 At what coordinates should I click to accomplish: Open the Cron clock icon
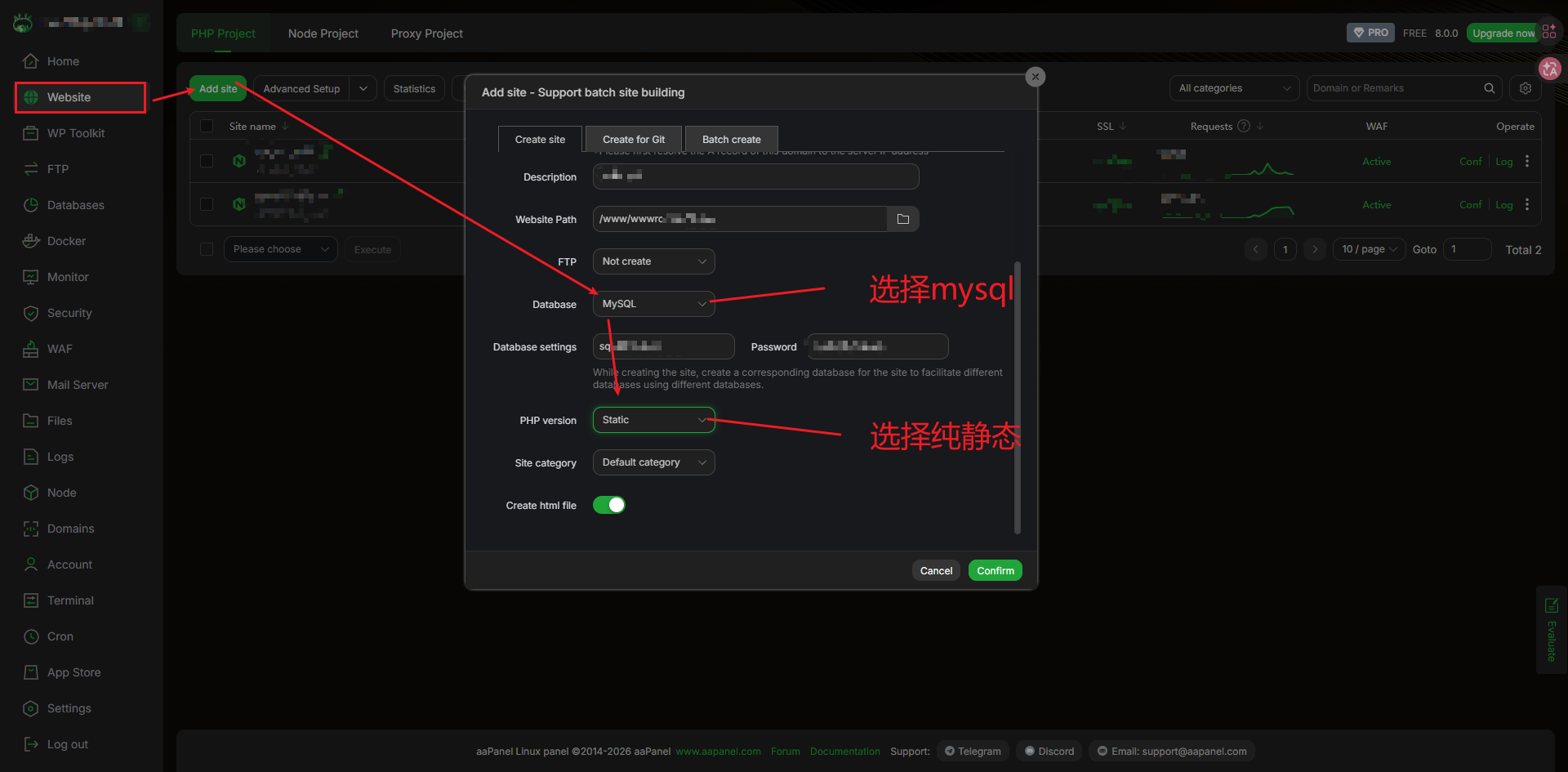click(31, 636)
